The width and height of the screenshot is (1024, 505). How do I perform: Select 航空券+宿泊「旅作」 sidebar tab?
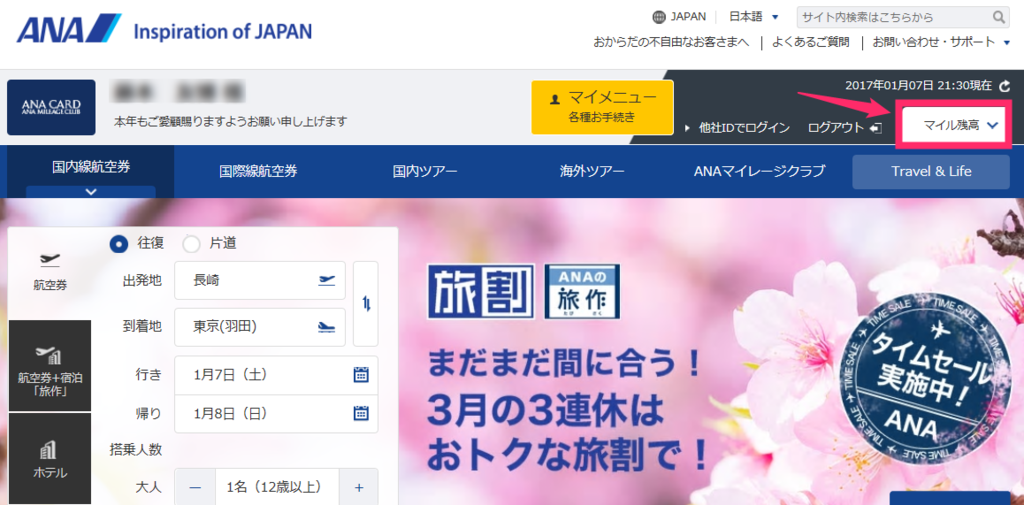pos(50,366)
